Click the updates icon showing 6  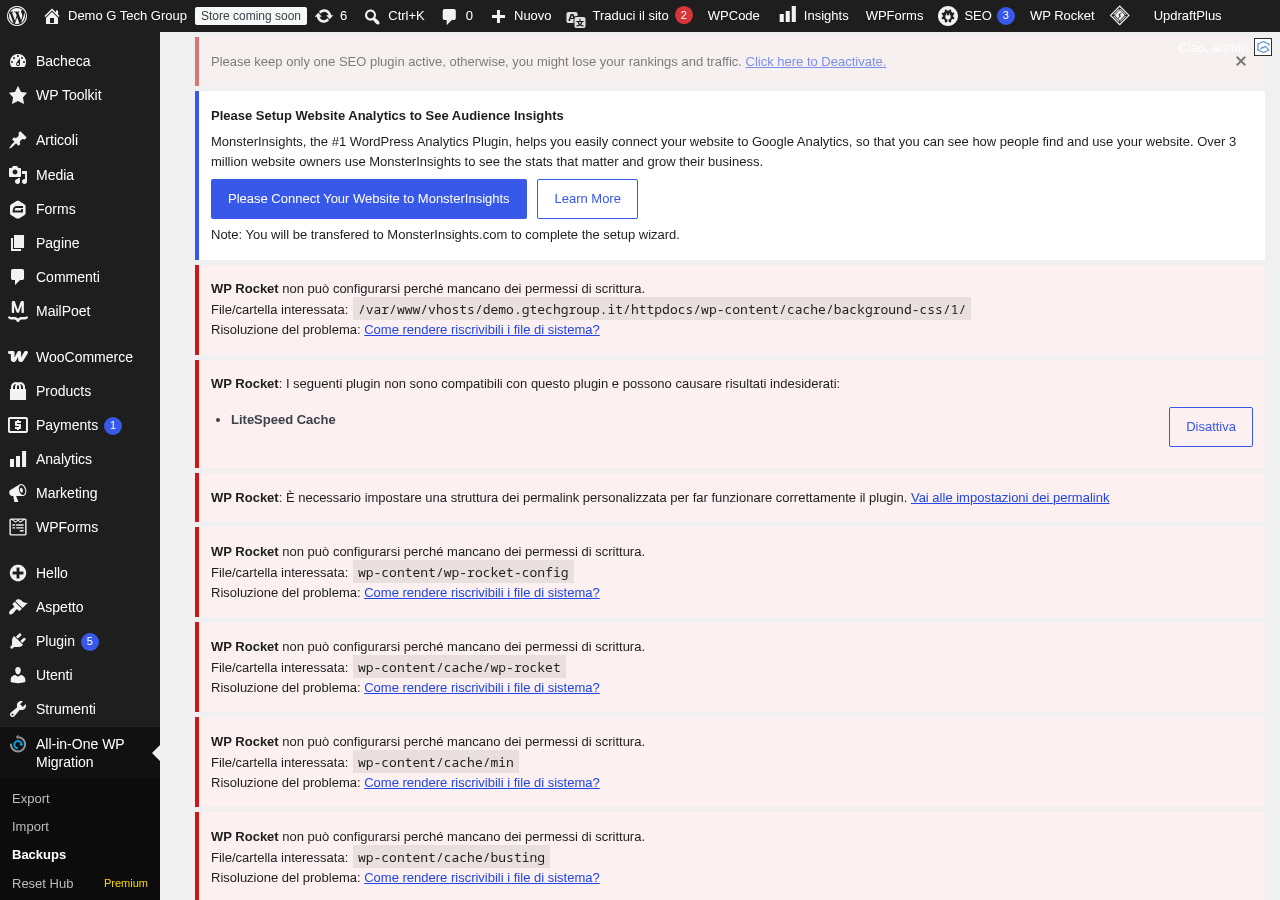(x=324, y=16)
